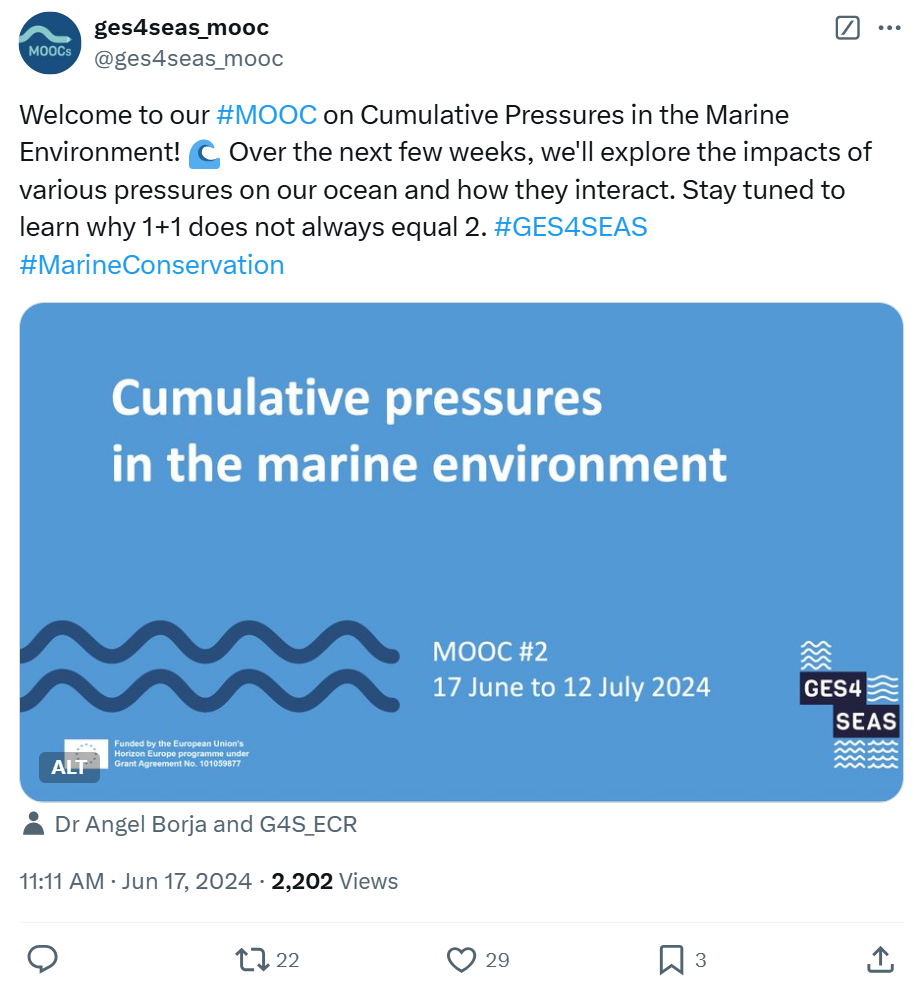Open the ges4seas_mooc display name
The image size is (918, 987).
point(181,28)
